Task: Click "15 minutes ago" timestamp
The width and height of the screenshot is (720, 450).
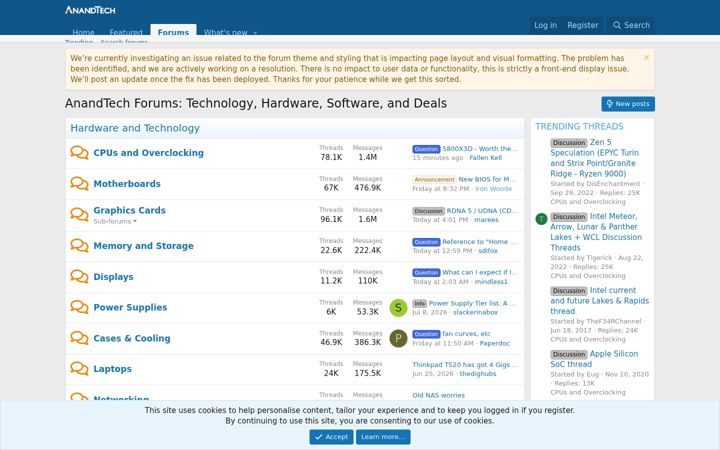Action: (x=438, y=158)
